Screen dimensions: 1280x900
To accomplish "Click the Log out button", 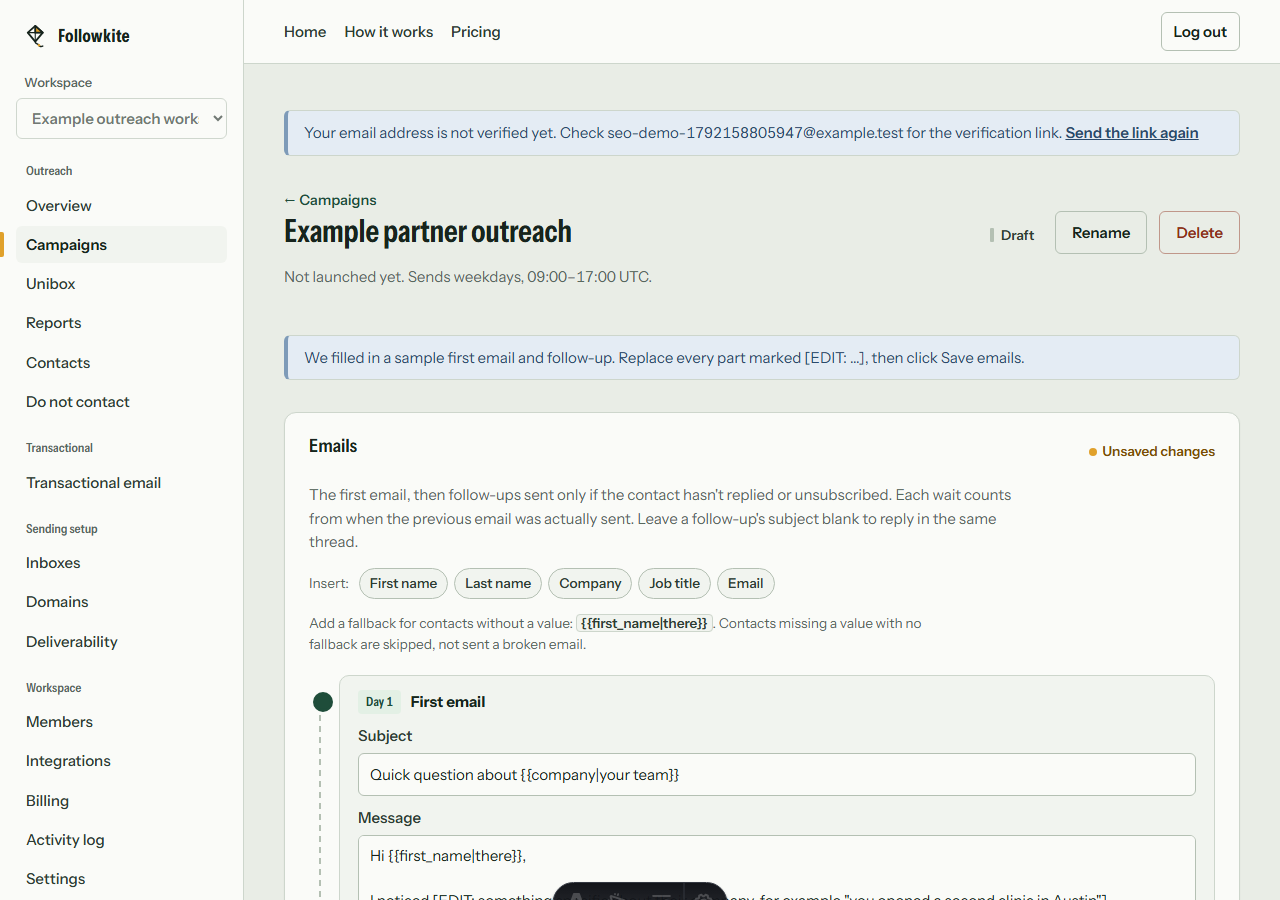I will pyautogui.click(x=1200, y=32).
